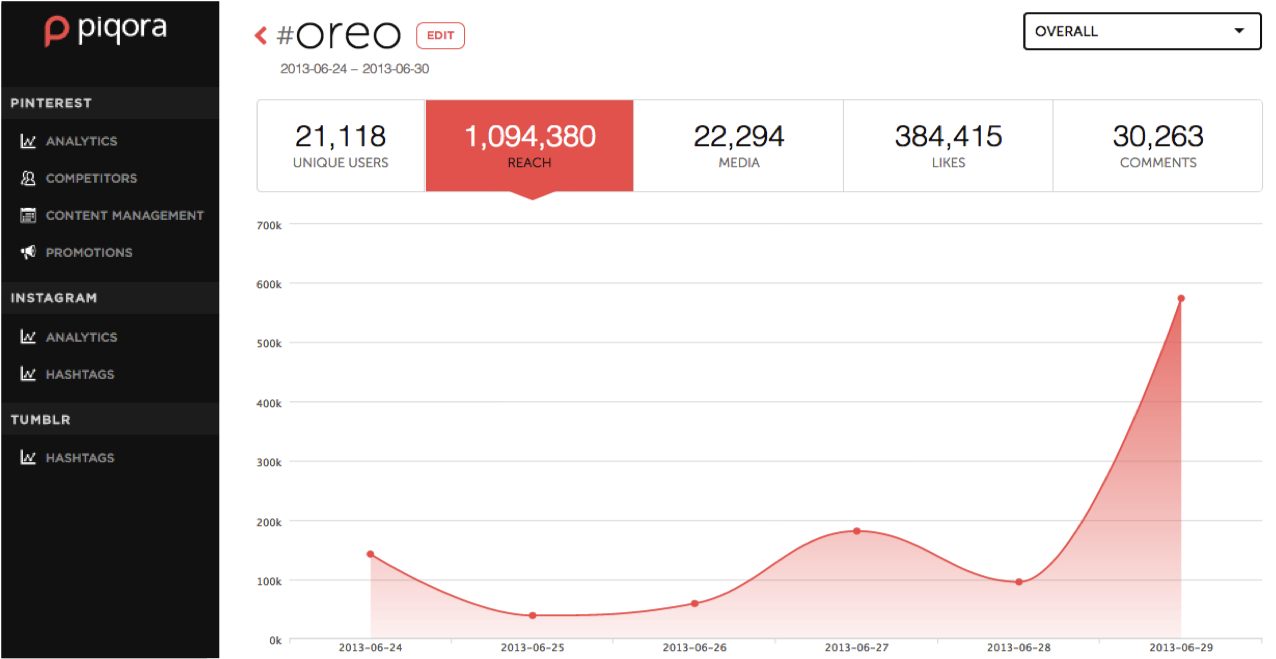The width and height of the screenshot is (1276, 659).
Task: Click the TUMBLR section header
Action: pyautogui.click(x=41, y=420)
